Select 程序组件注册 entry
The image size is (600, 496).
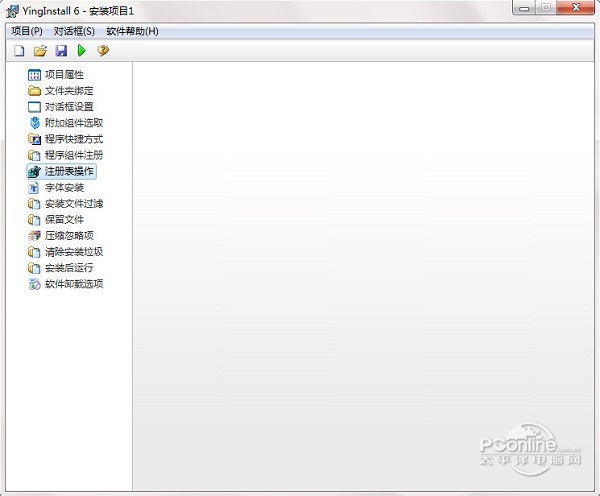click(x=74, y=155)
